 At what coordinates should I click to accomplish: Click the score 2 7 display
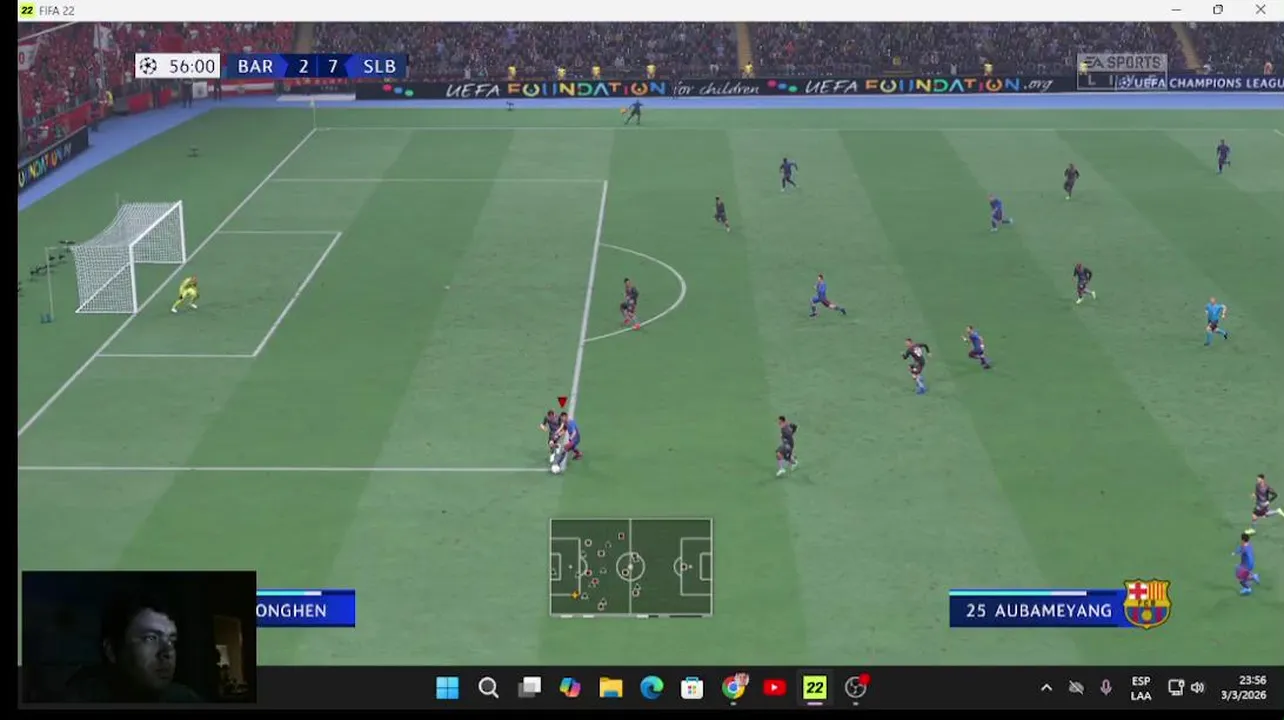click(318, 66)
